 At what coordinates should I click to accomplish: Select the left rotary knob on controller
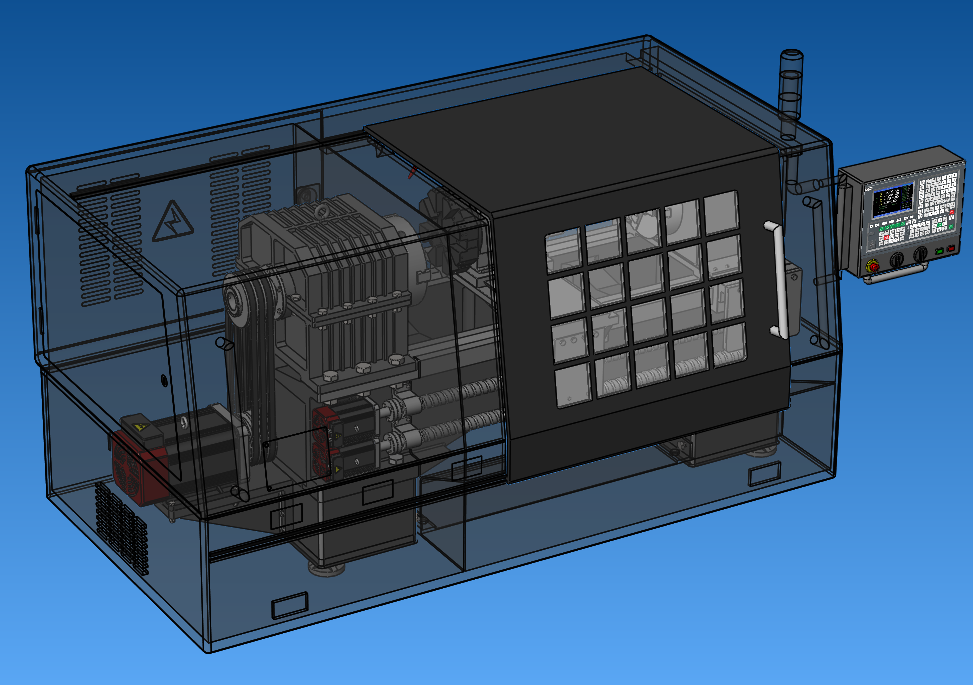coord(896,258)
